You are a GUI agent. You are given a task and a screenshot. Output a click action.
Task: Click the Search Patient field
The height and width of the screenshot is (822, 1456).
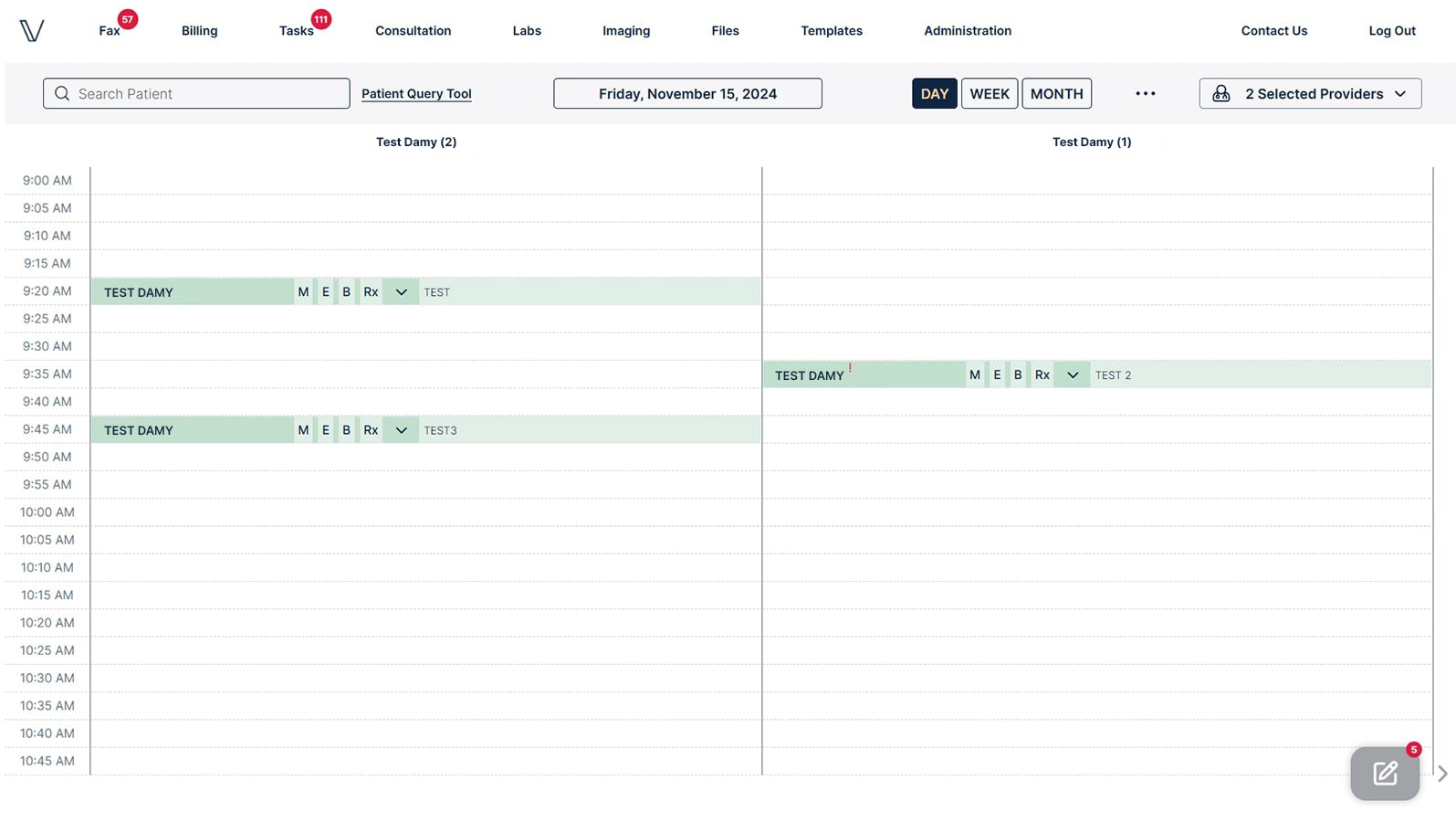(196, 93)
